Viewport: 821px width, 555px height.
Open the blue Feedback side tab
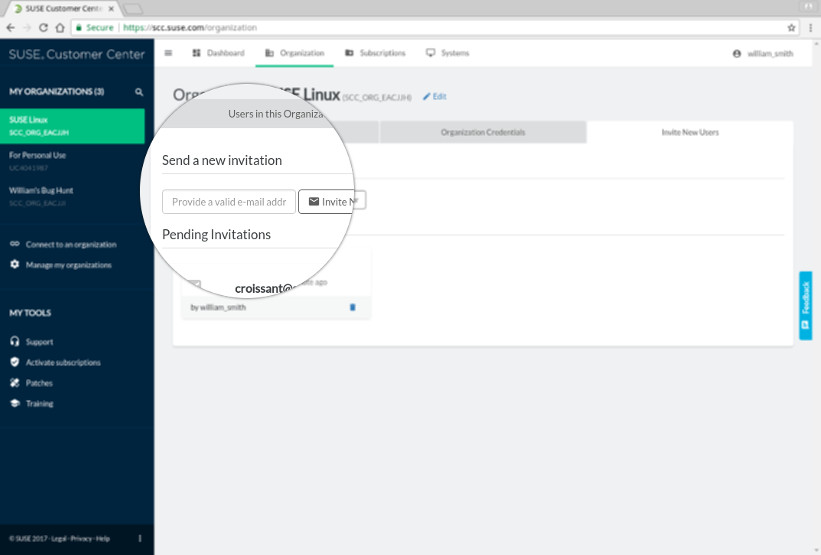[x=805, y=305]
